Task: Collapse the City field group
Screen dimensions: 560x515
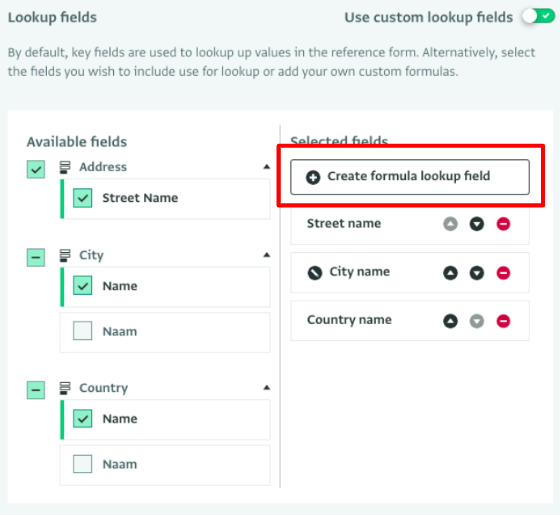Action: [x=266, y=255]
